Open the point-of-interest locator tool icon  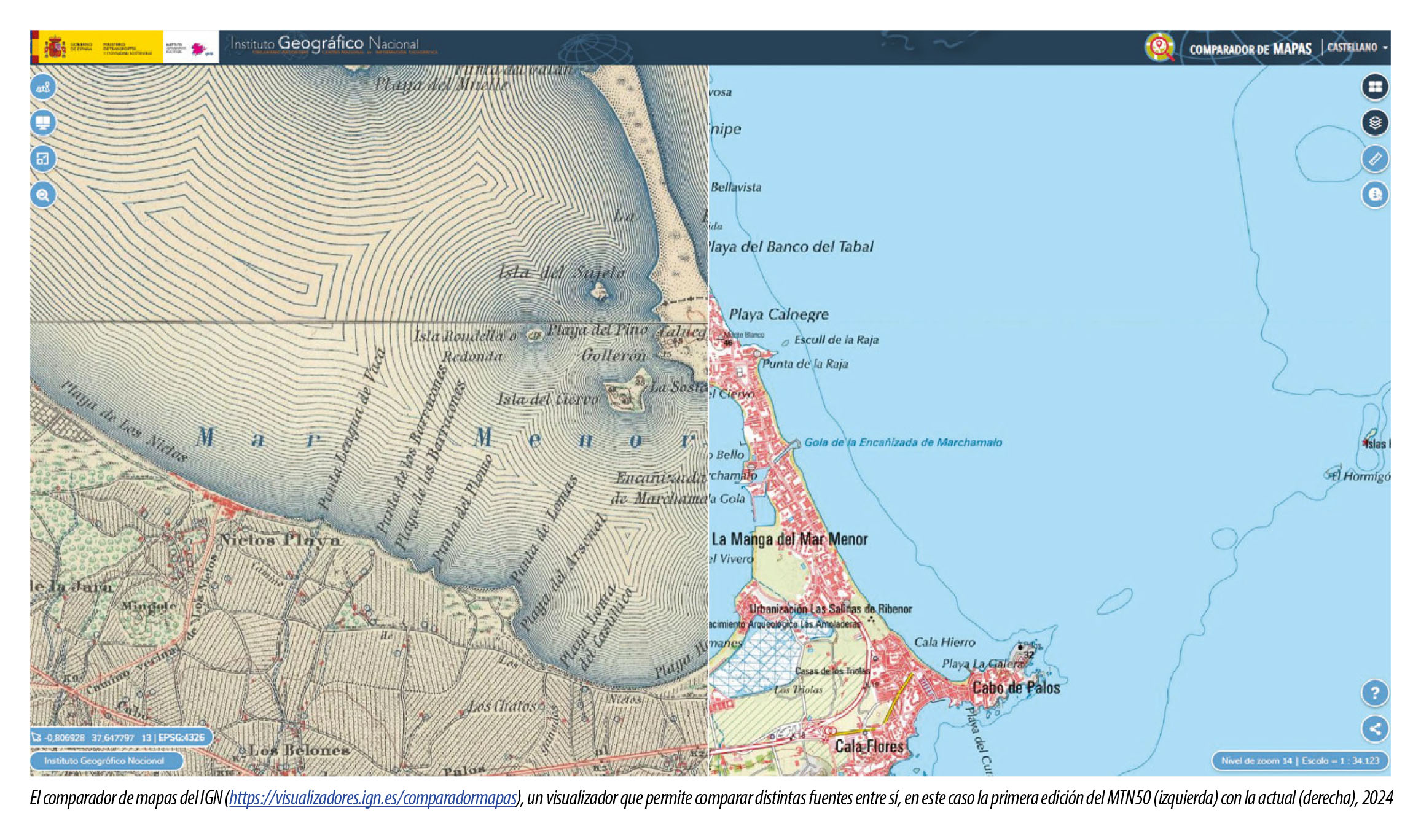[x=43, y=87]
